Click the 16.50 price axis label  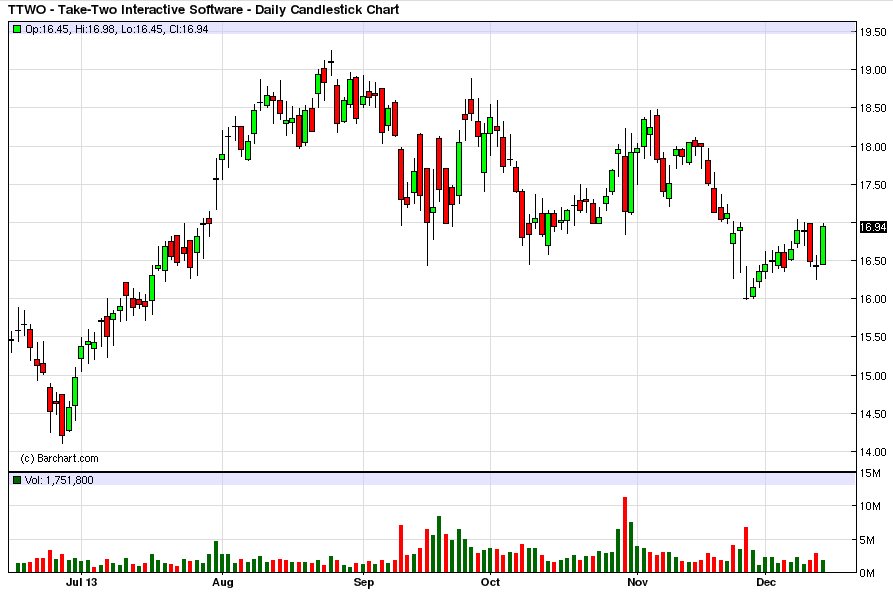point(872,261)
